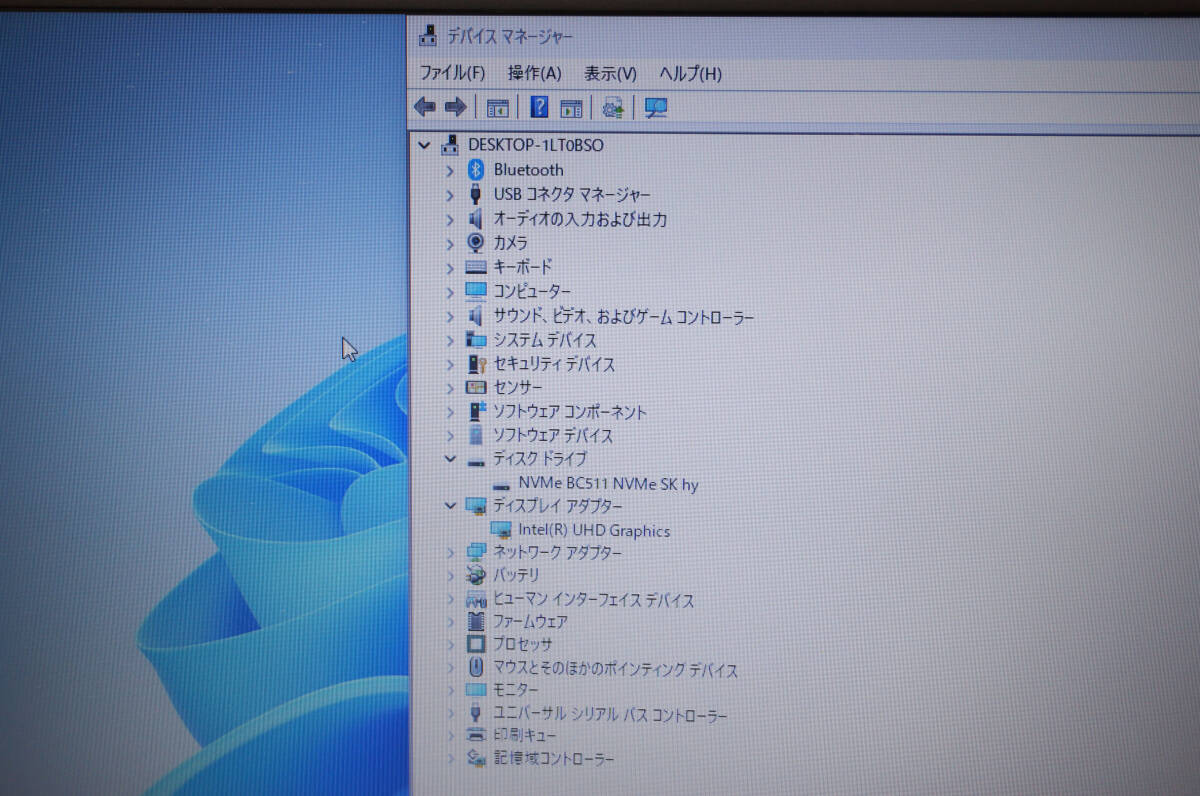The width and height of the screenshot is (1200, 796).
Task: Expand the センサー category
Action: click(450, 388)
